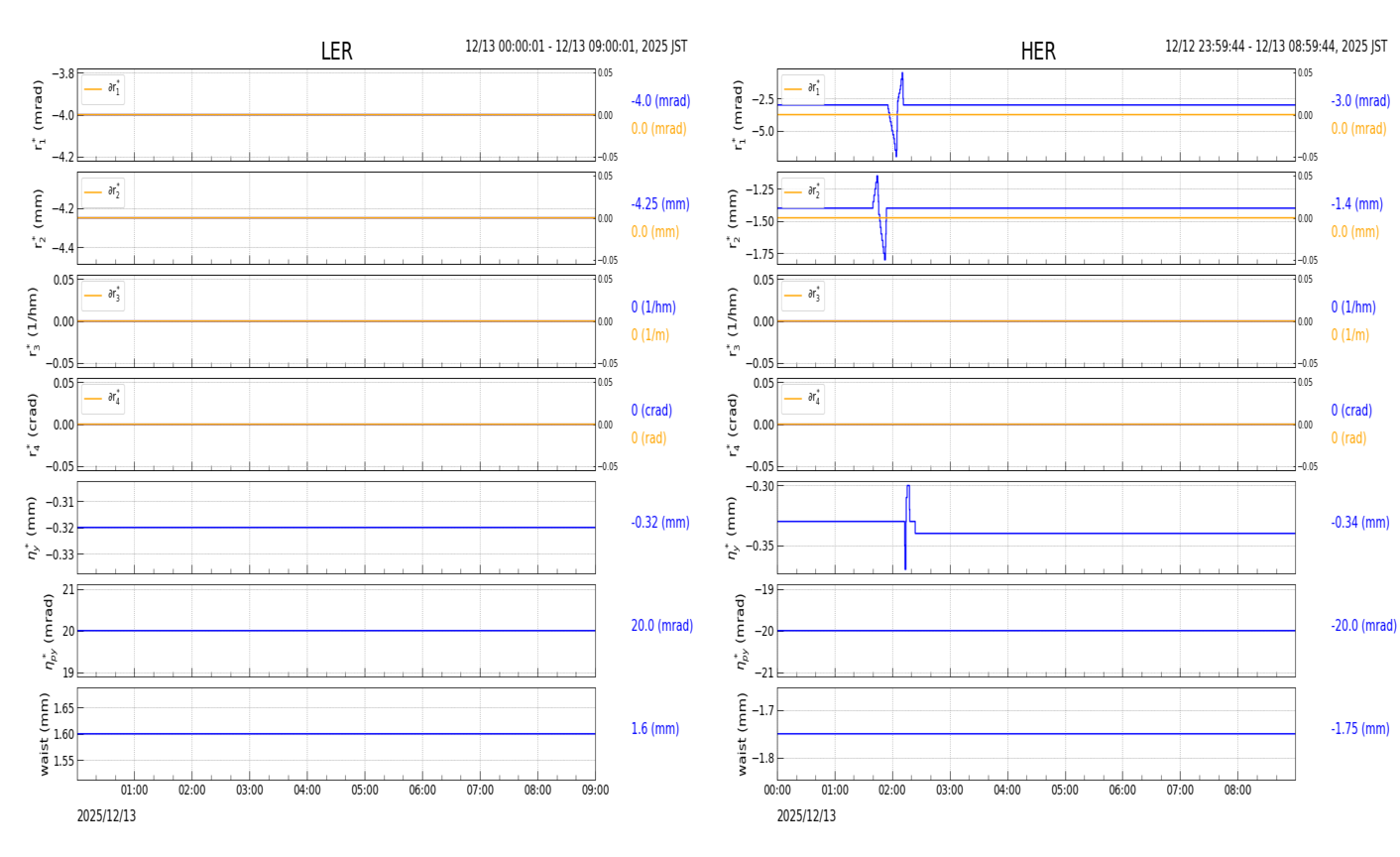This screenshot has height=857, width=1400.
Task: Click the ∂r4* legend in the LER plot
Action: pos(103,399)
